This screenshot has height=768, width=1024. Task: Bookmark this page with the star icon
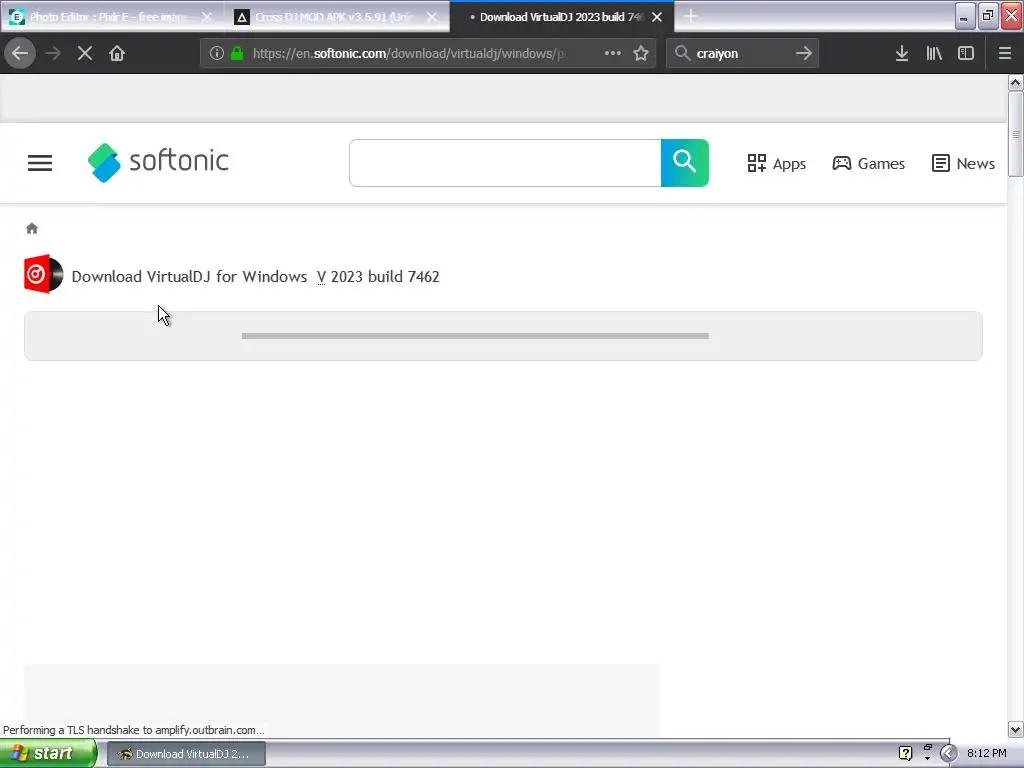coord(641,53)
